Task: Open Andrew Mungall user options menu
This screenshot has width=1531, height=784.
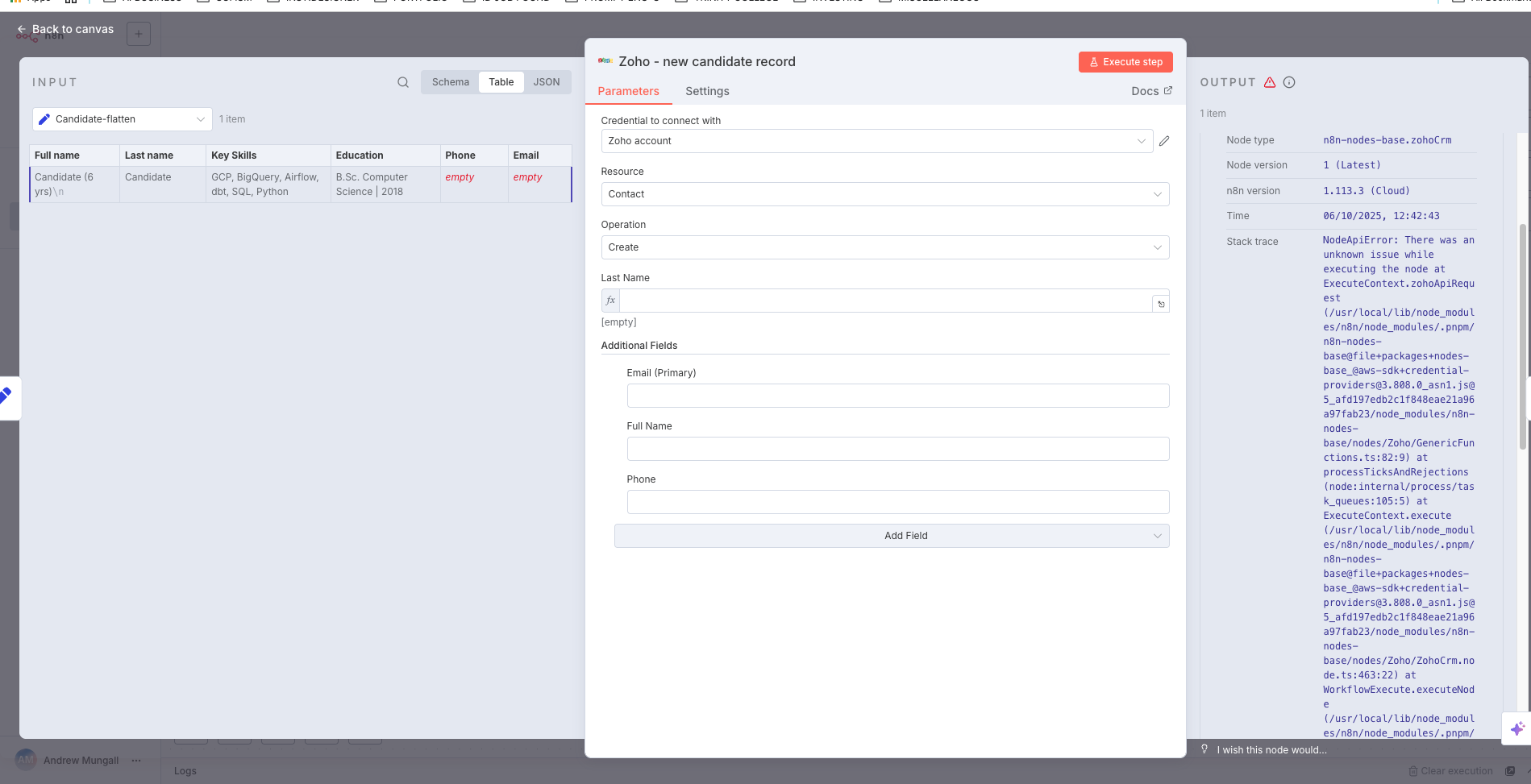Action: point(136,761)
